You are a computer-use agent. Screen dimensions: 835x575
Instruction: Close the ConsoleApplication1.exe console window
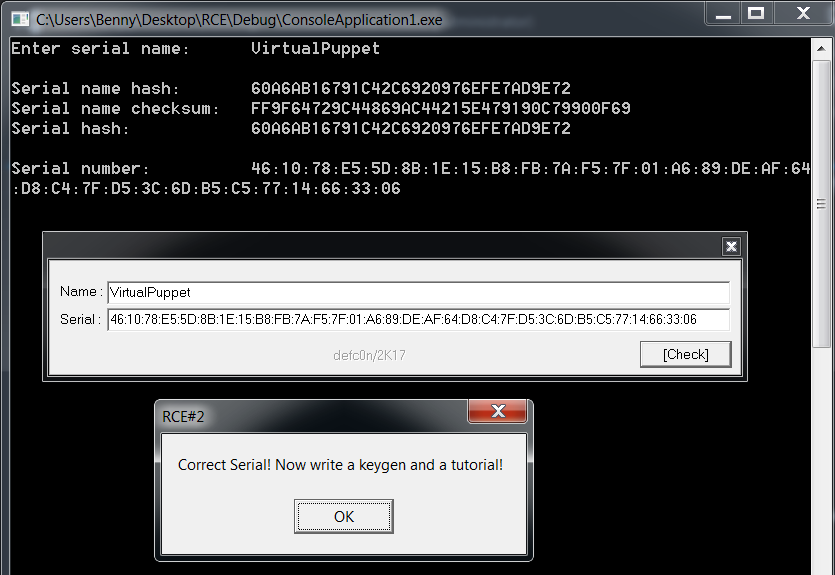803,13
